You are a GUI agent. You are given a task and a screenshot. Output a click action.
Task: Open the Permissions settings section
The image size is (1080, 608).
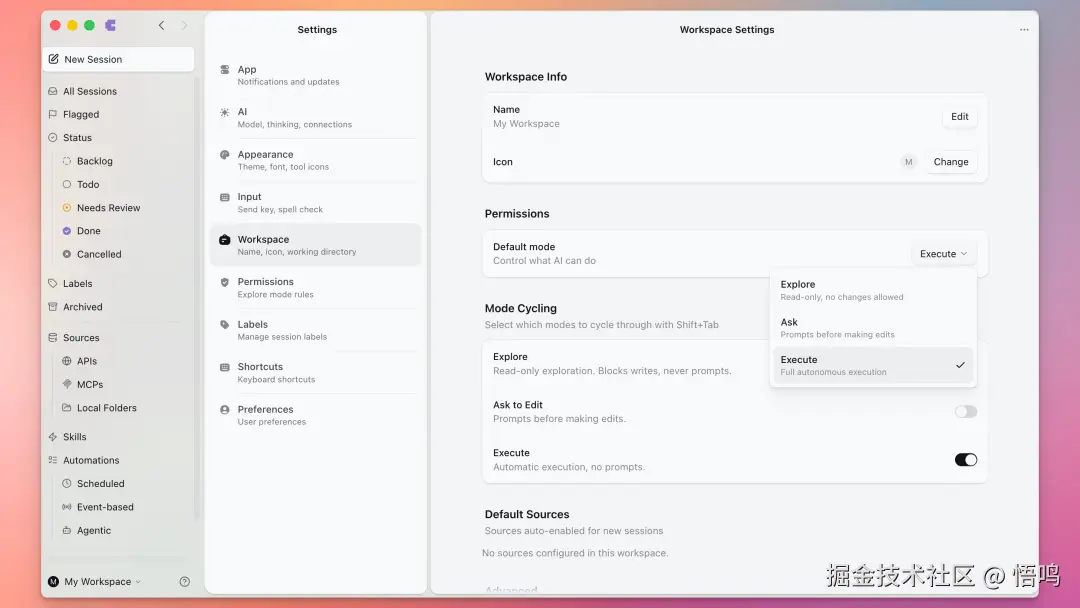[316, 288]
